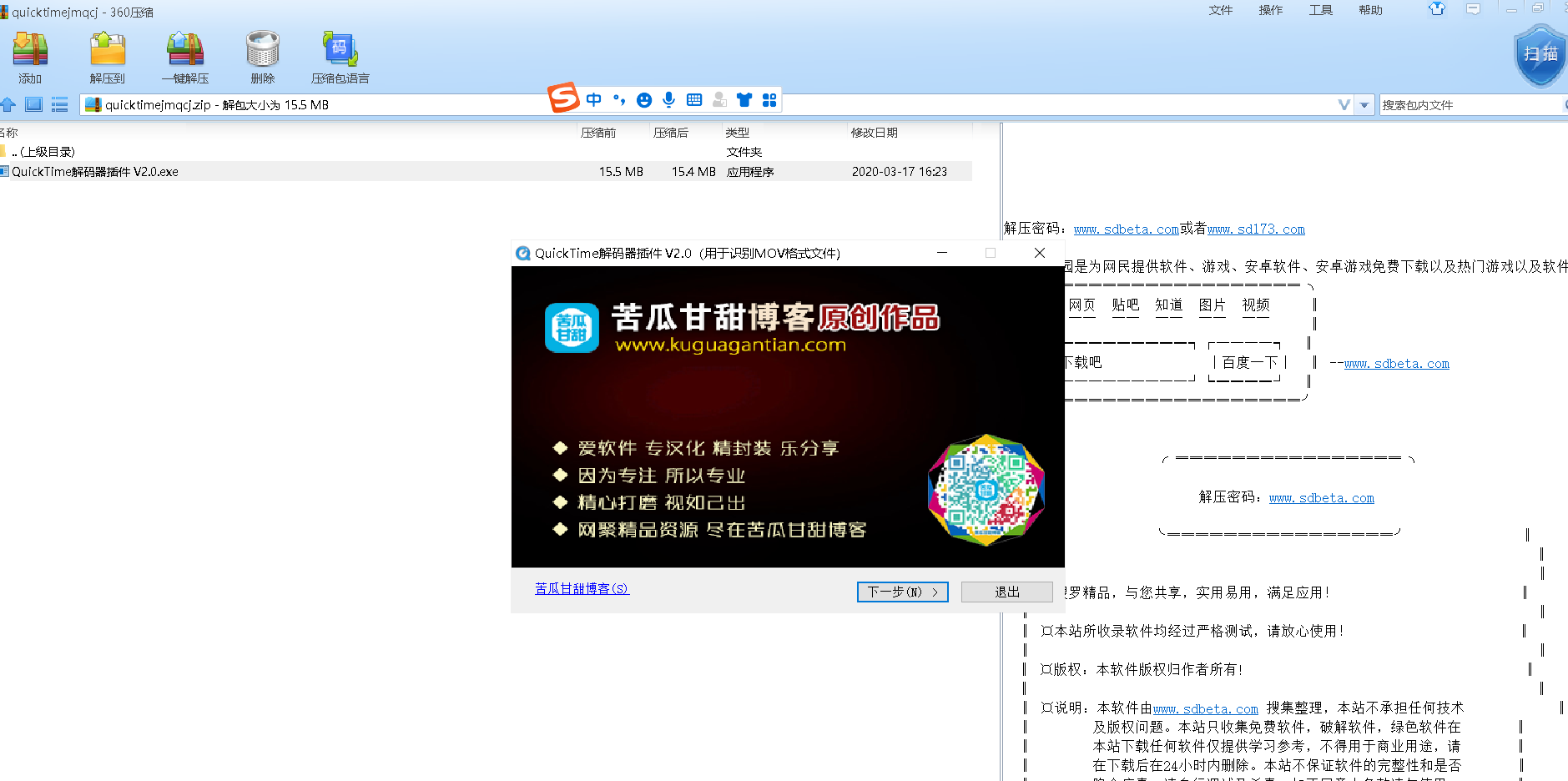Click the 苦瓜甘甜 blue logo icon in installer

572,328
